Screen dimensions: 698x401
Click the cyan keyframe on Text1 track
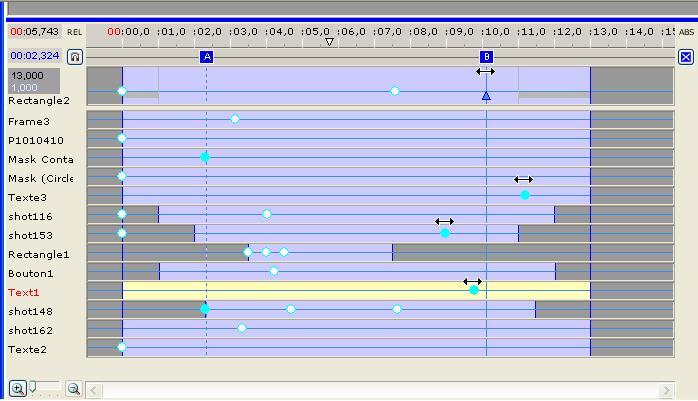click(474, 290)
